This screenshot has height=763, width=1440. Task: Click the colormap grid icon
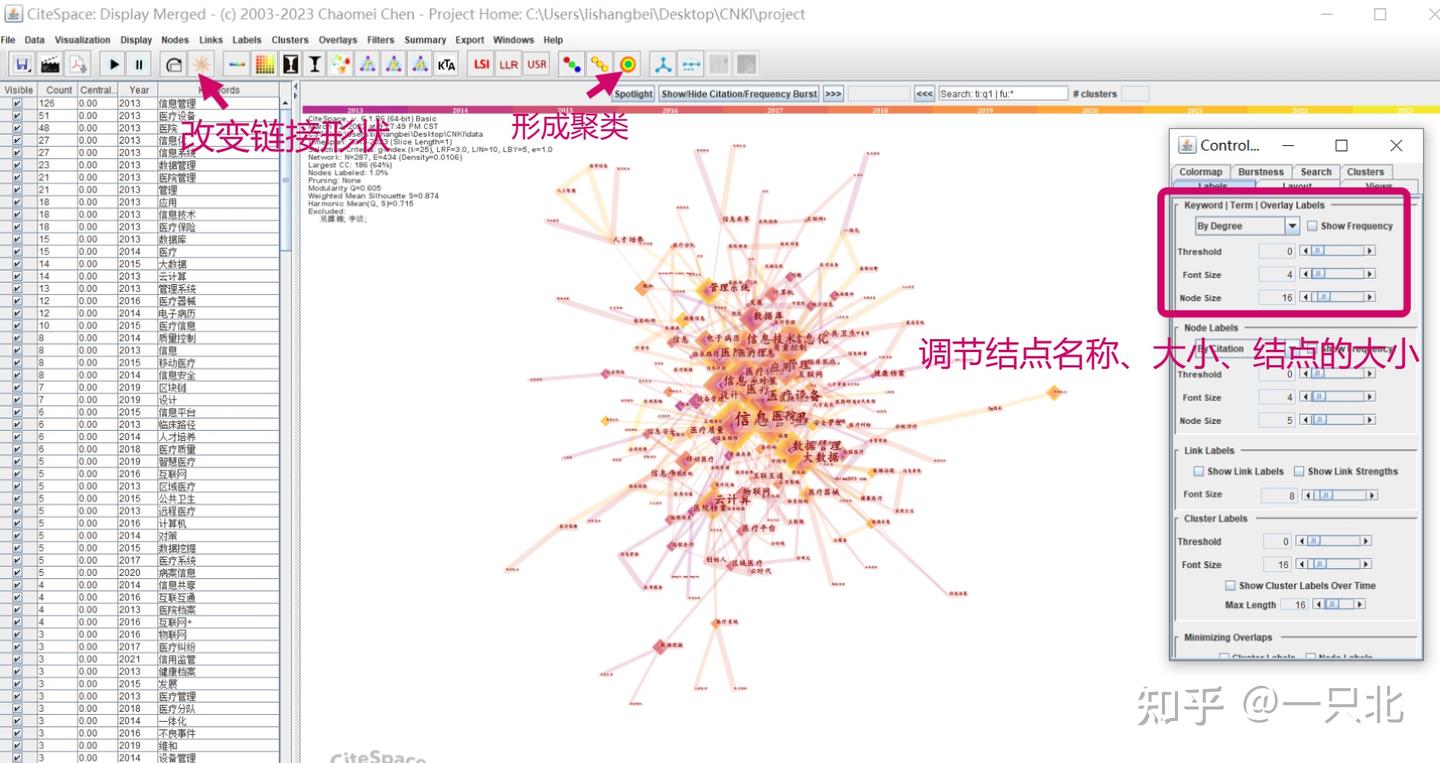(x=264, y=63)
